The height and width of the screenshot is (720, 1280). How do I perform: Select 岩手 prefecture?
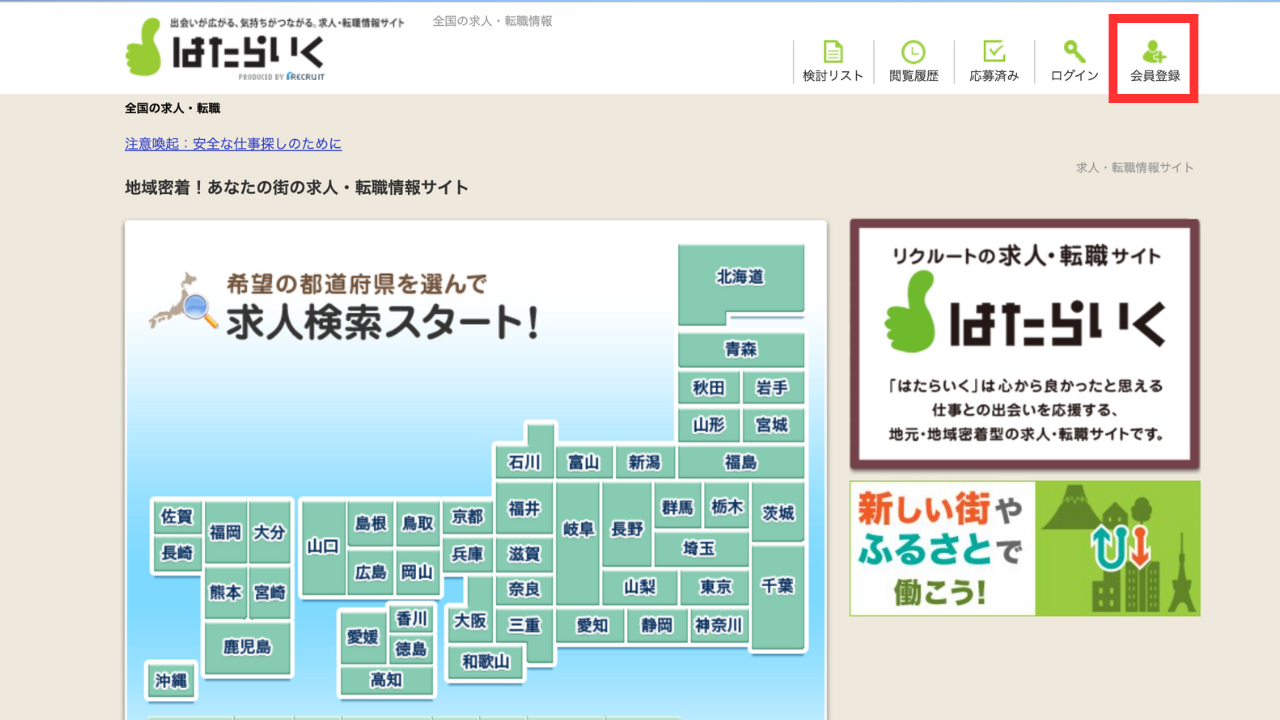click(772, 387)
